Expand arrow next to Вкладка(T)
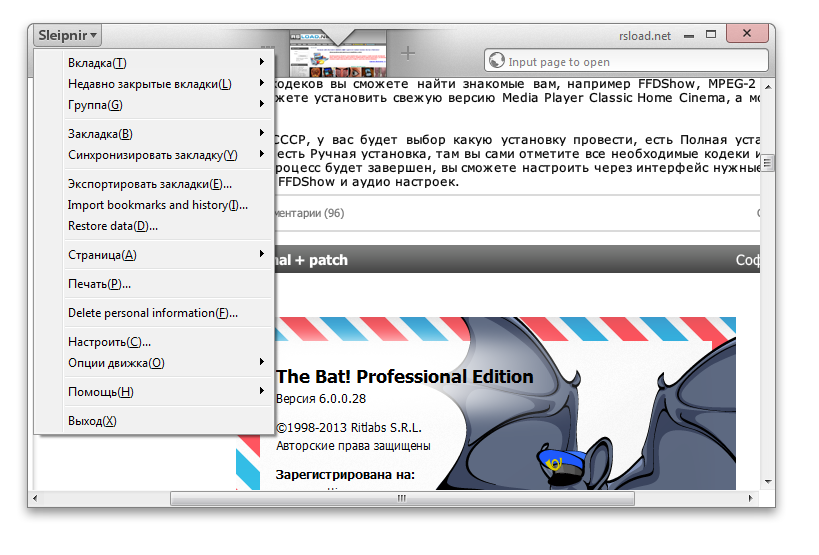The image size is (819, 555). pyautogui.click(x=262, y=62)
